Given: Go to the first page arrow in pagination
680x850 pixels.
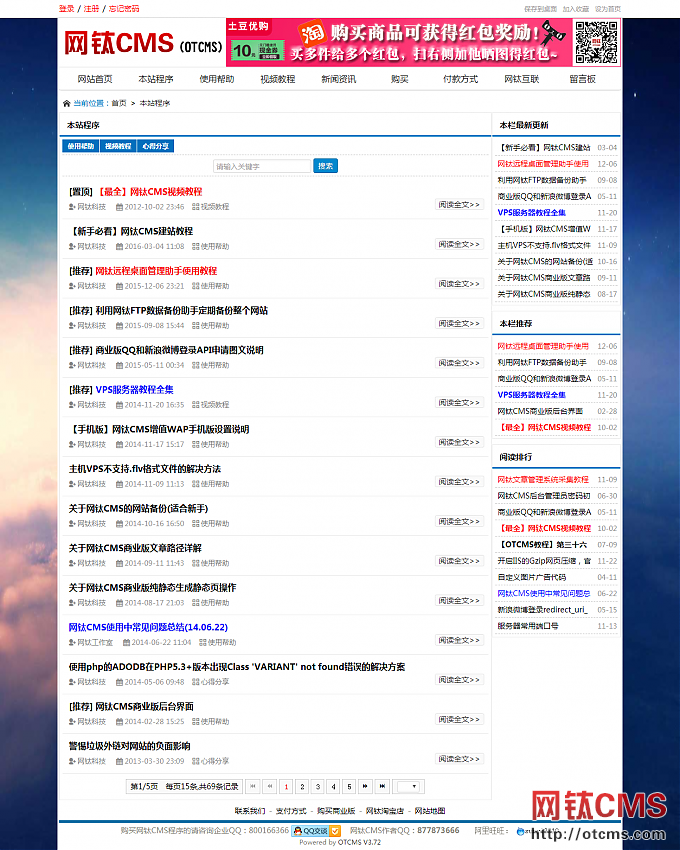Looking at the screenshot, I should click(x=253, y=786).
